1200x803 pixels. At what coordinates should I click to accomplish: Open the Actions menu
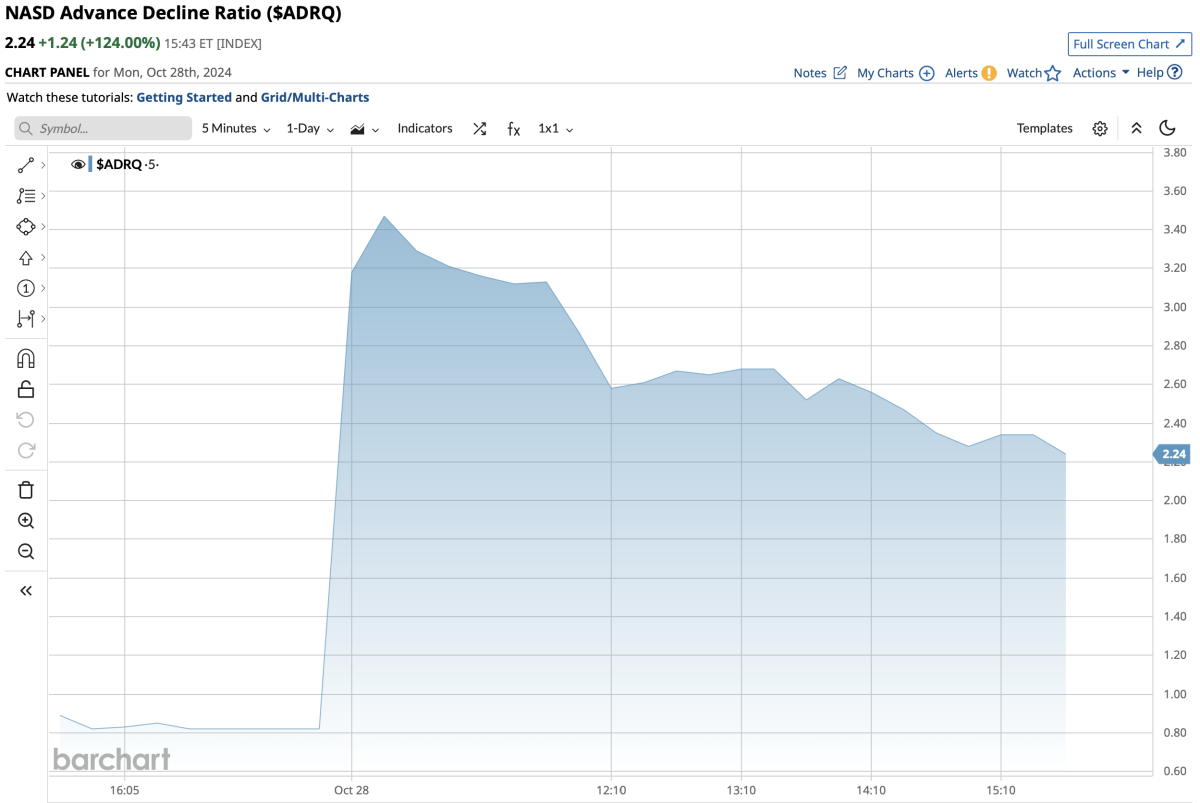coord(1100,73)
